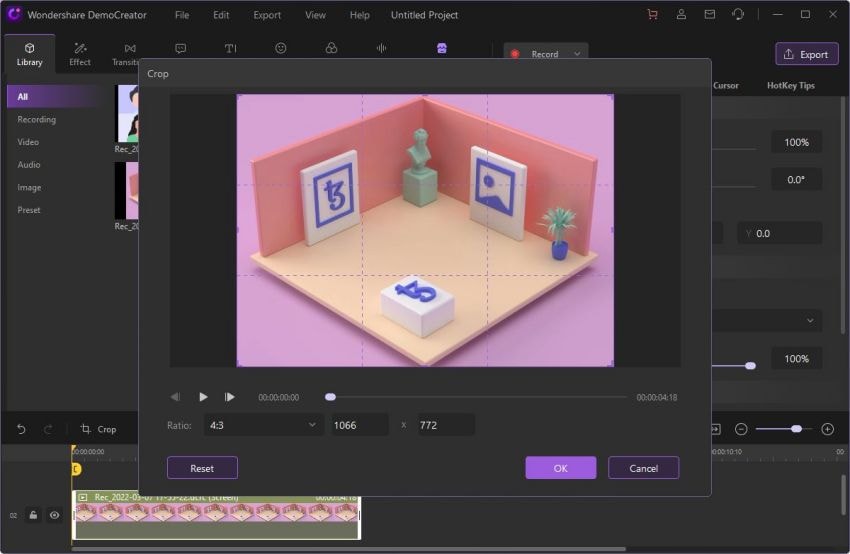Open the View menu
This screenshot has height=554, width=850.
click(315, 15)
